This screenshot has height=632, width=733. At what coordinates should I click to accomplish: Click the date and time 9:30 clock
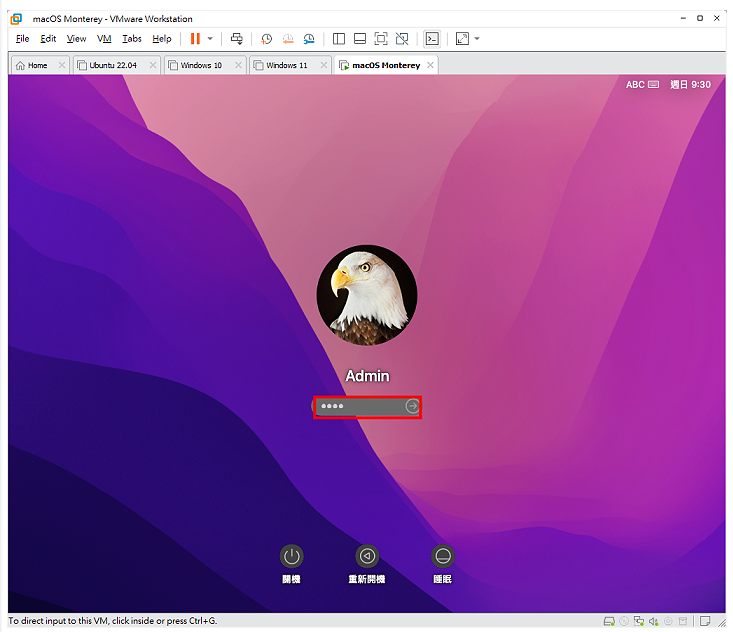pyautogui.click(x=690, y=85)
